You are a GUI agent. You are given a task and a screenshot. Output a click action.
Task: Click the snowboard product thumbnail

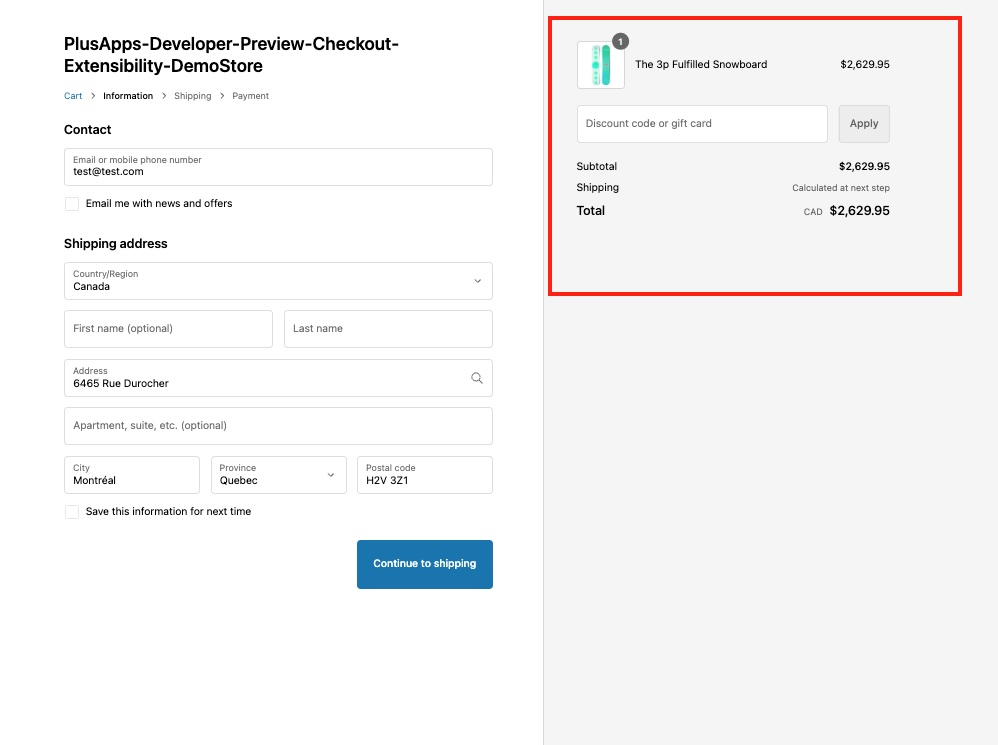coord(600,65)
